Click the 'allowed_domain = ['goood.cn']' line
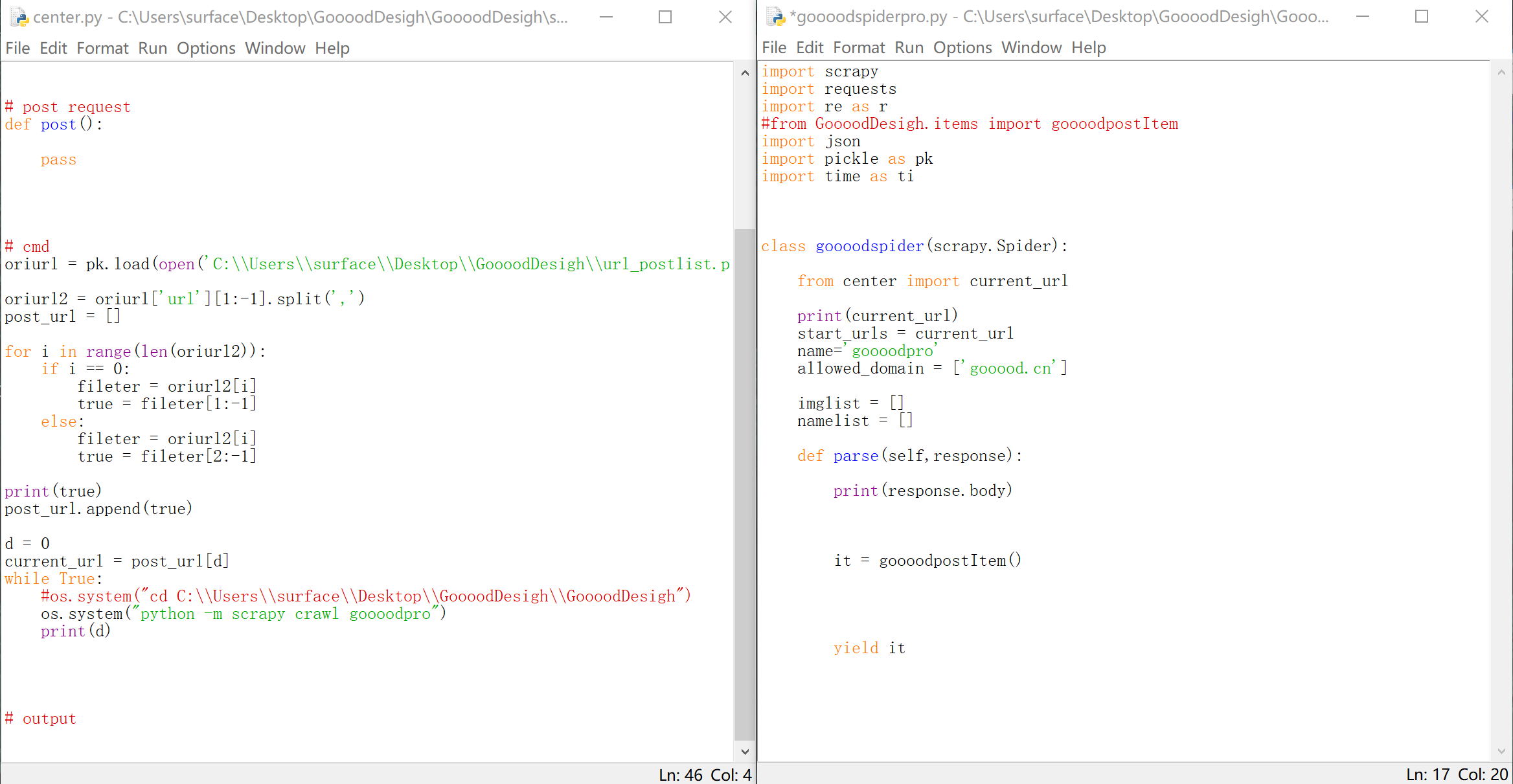This screenshot has height=784, width=1513. click(x=933, y=368)
